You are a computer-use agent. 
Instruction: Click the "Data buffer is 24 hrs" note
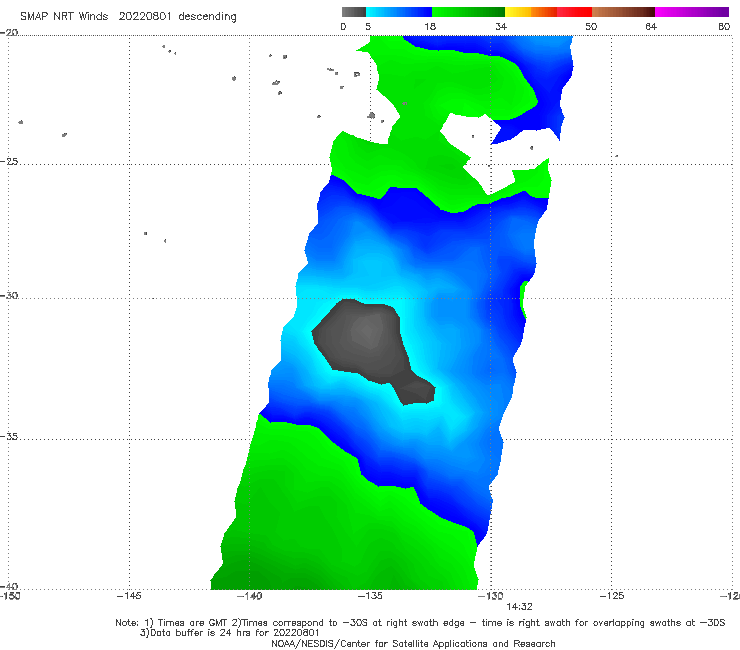coord(230,633)
